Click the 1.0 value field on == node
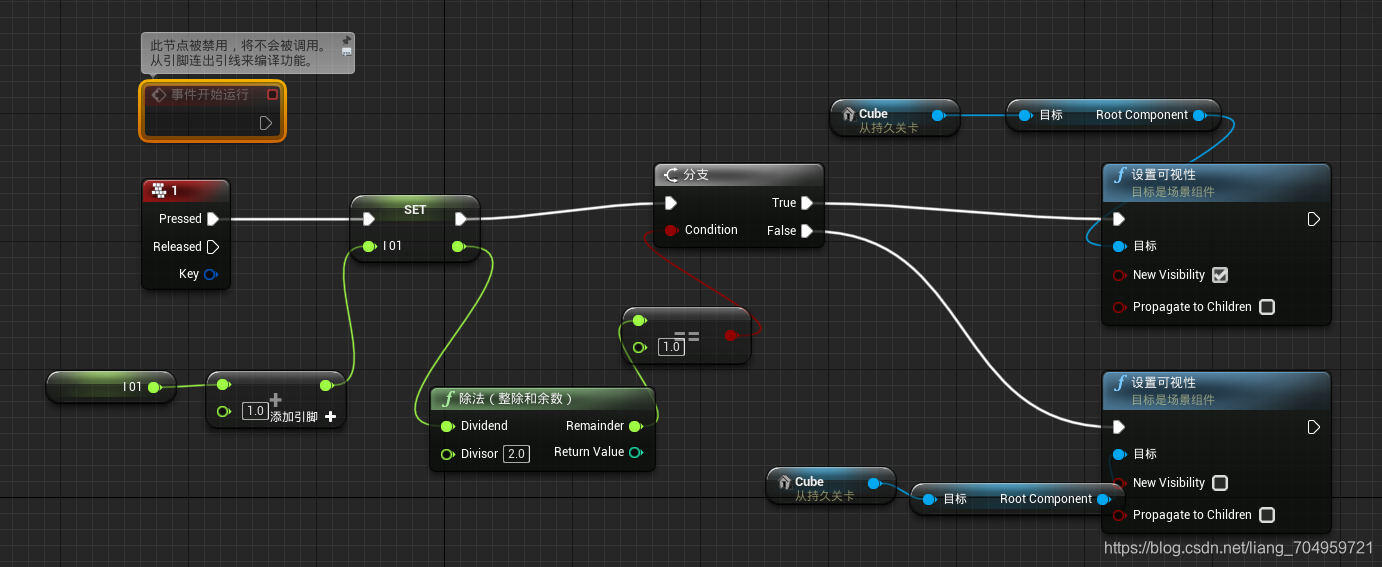1382x567 pixels. coord(671,348)
